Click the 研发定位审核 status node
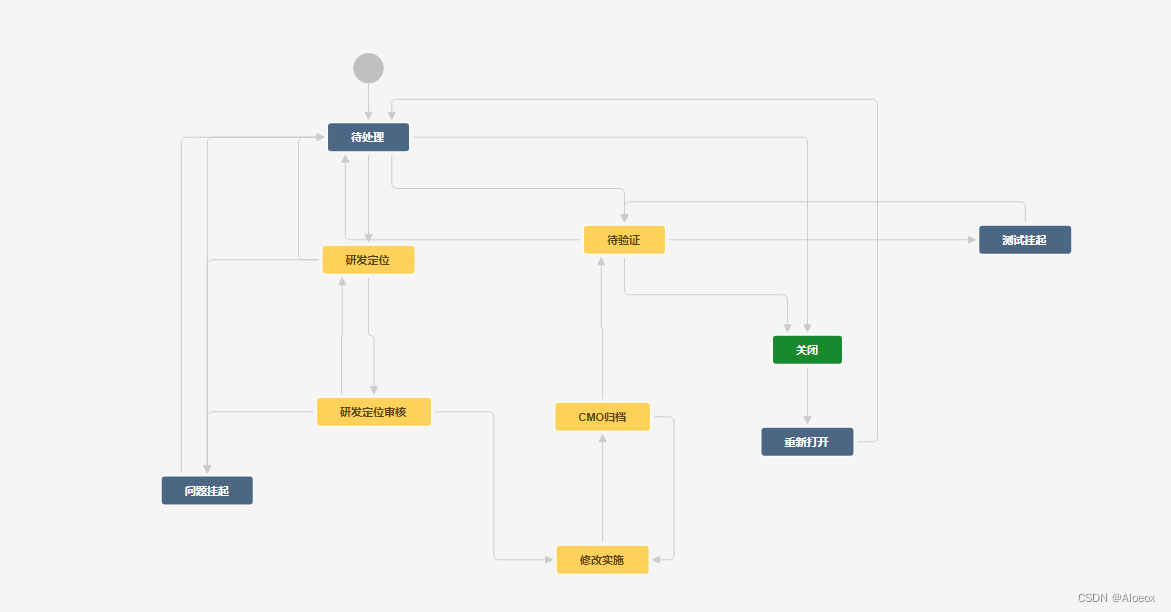1171x612 pixels. (374, 412)
